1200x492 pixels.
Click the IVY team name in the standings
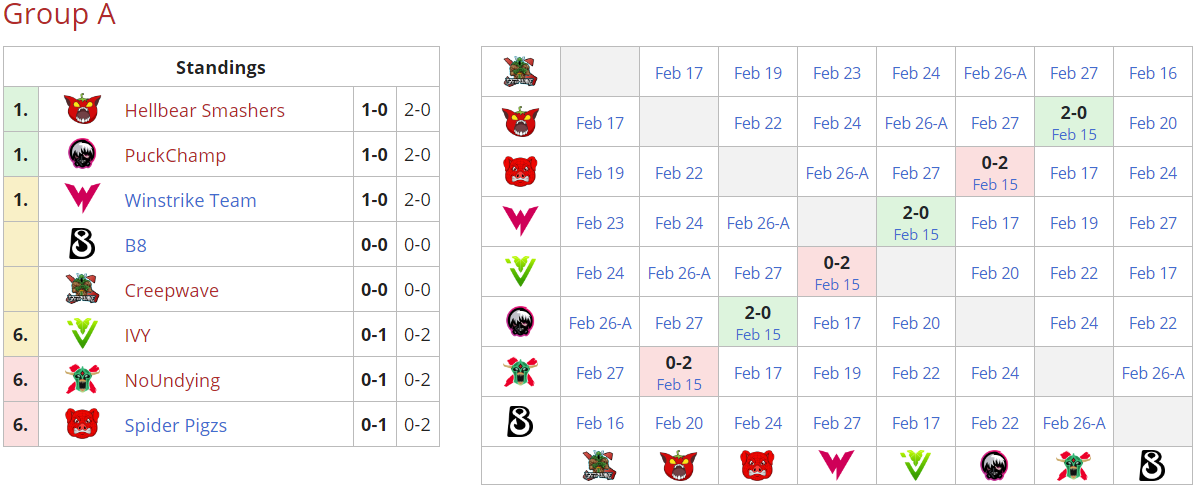[x=137, y=335]
